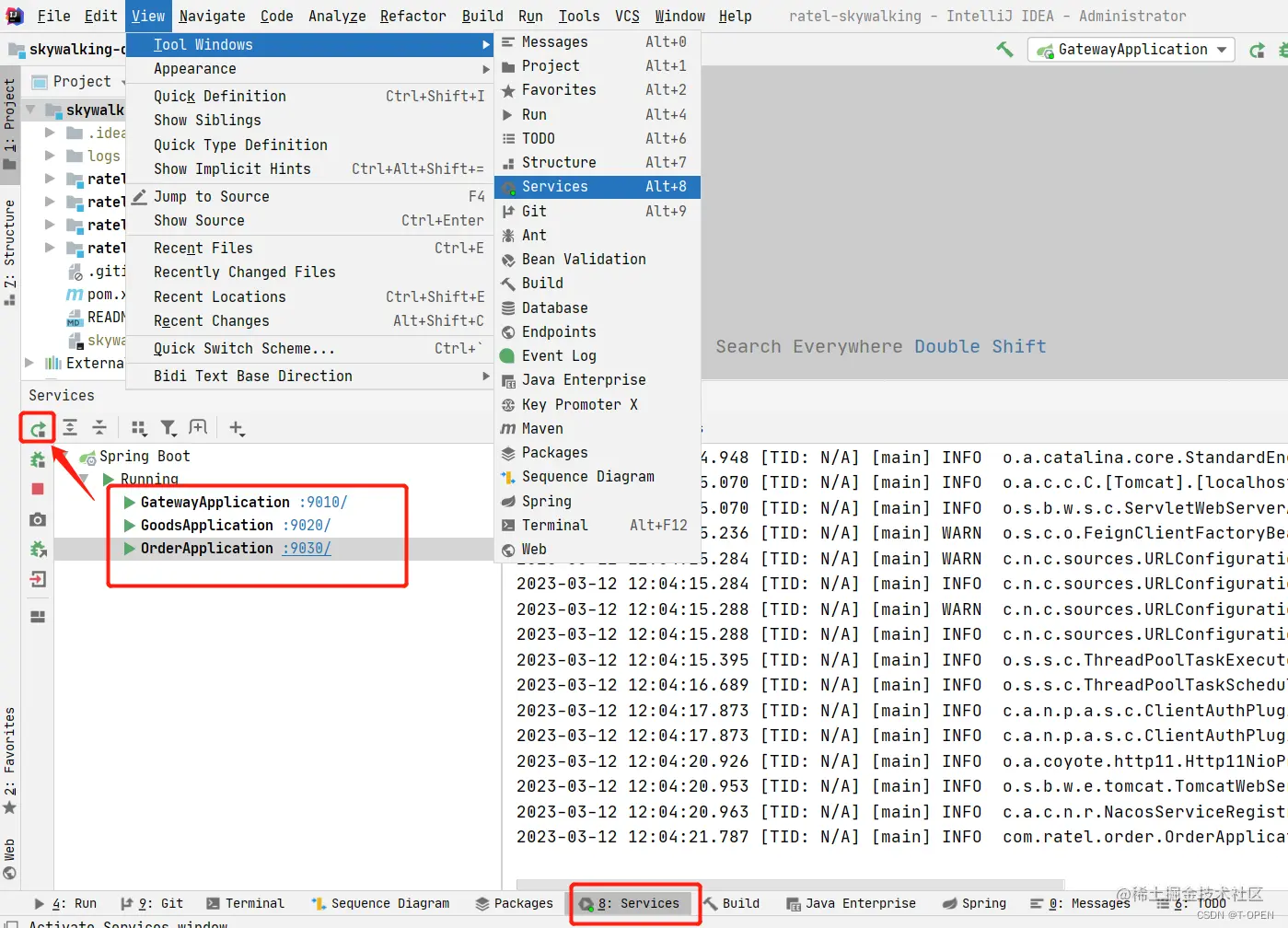This screenshot has width=1288, height=928.
Task: Collapse the Spring Boot tree node
Action: click(64, 457)
